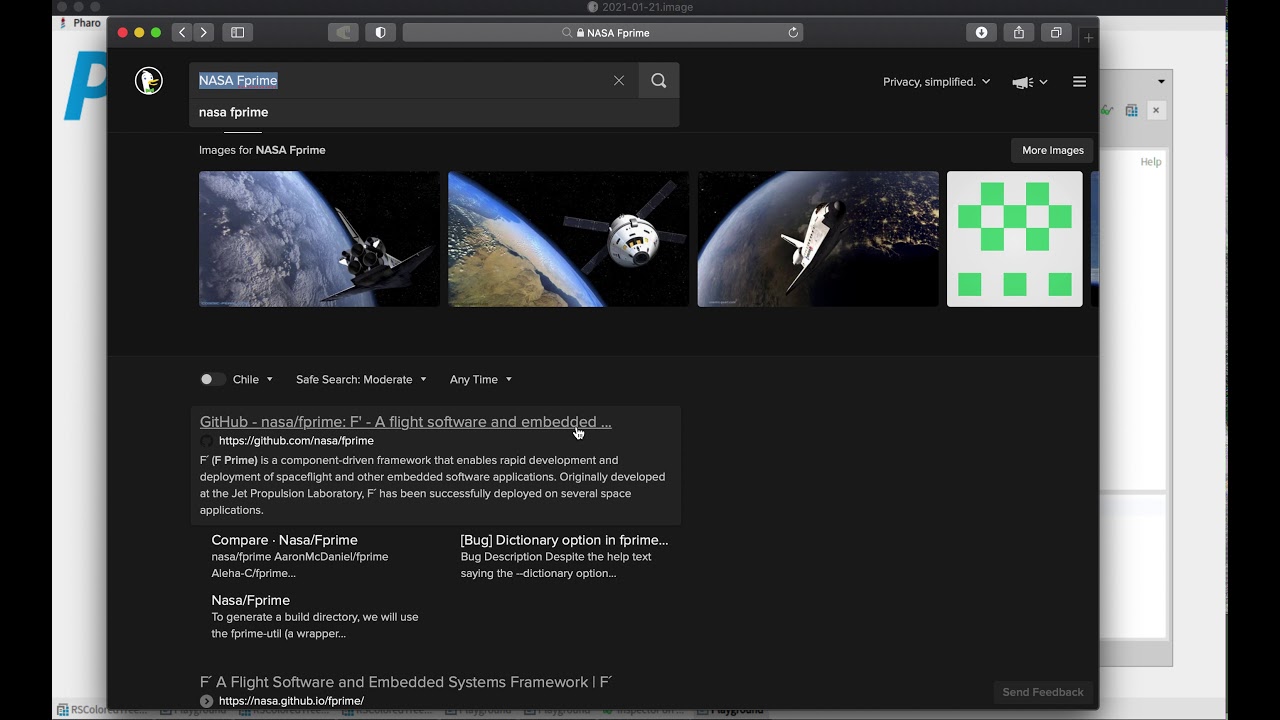
Task: Click the https://nasa.github.io/fprime/ URL
Action: pyautogui.click(x=291, y=701)
